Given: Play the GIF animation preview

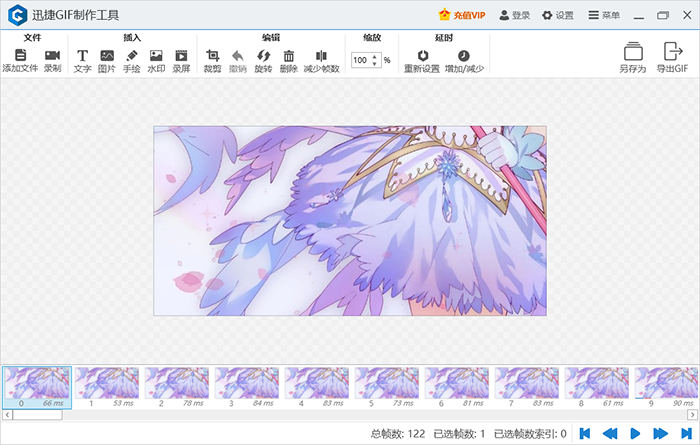Looking at the screenshot, I should click(634, 433).
